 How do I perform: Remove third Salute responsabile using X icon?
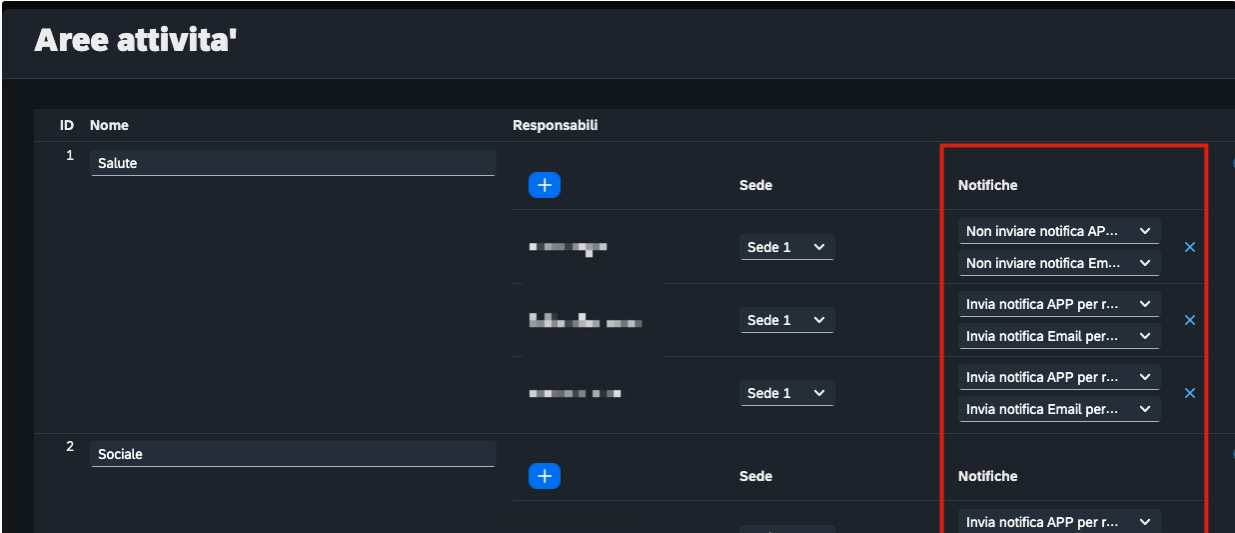coord(1190,393)
